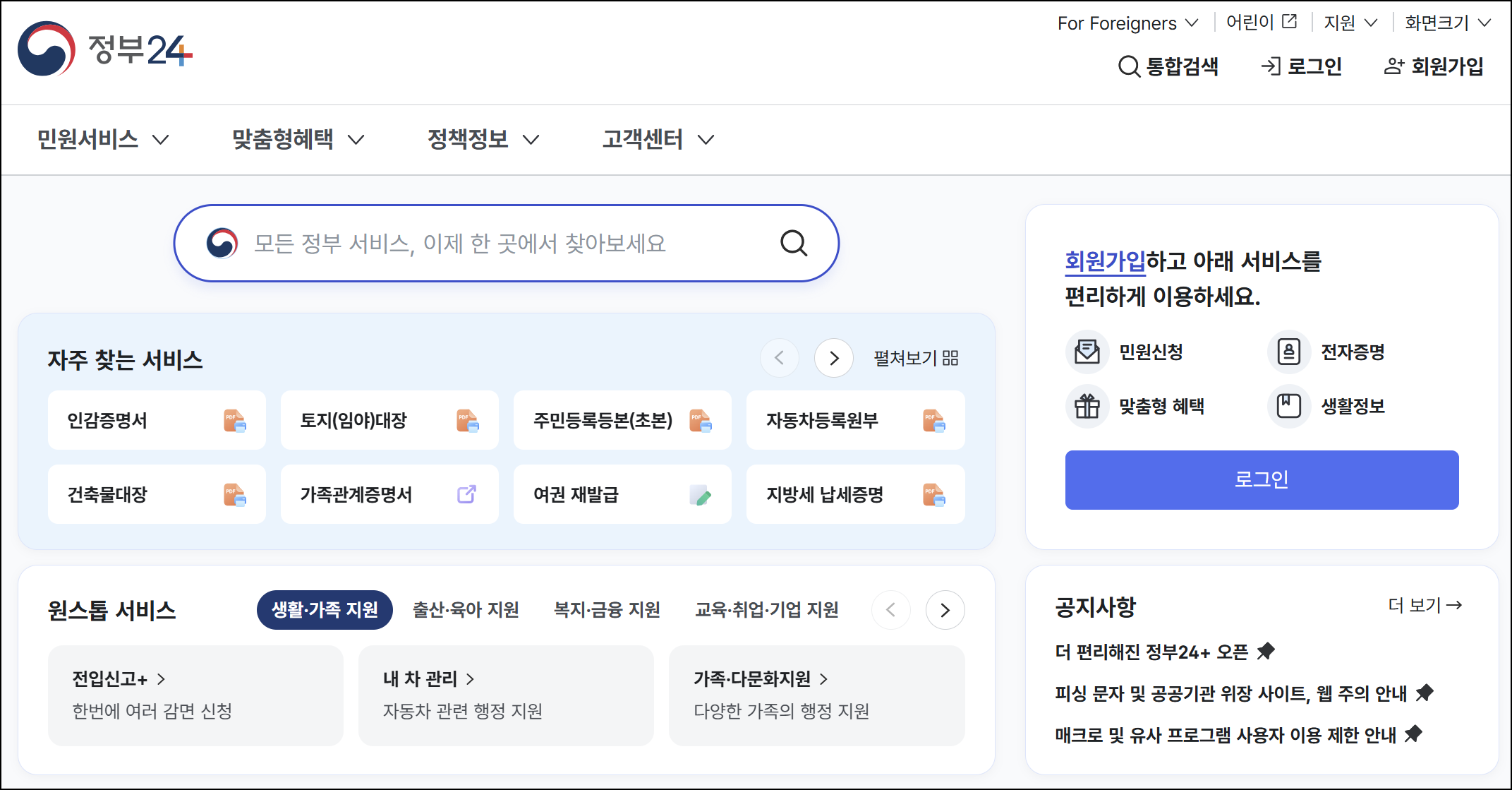Click 펼쳐보기 grid icon to expand services
The image size is (1512, 790).
(950, 358)
